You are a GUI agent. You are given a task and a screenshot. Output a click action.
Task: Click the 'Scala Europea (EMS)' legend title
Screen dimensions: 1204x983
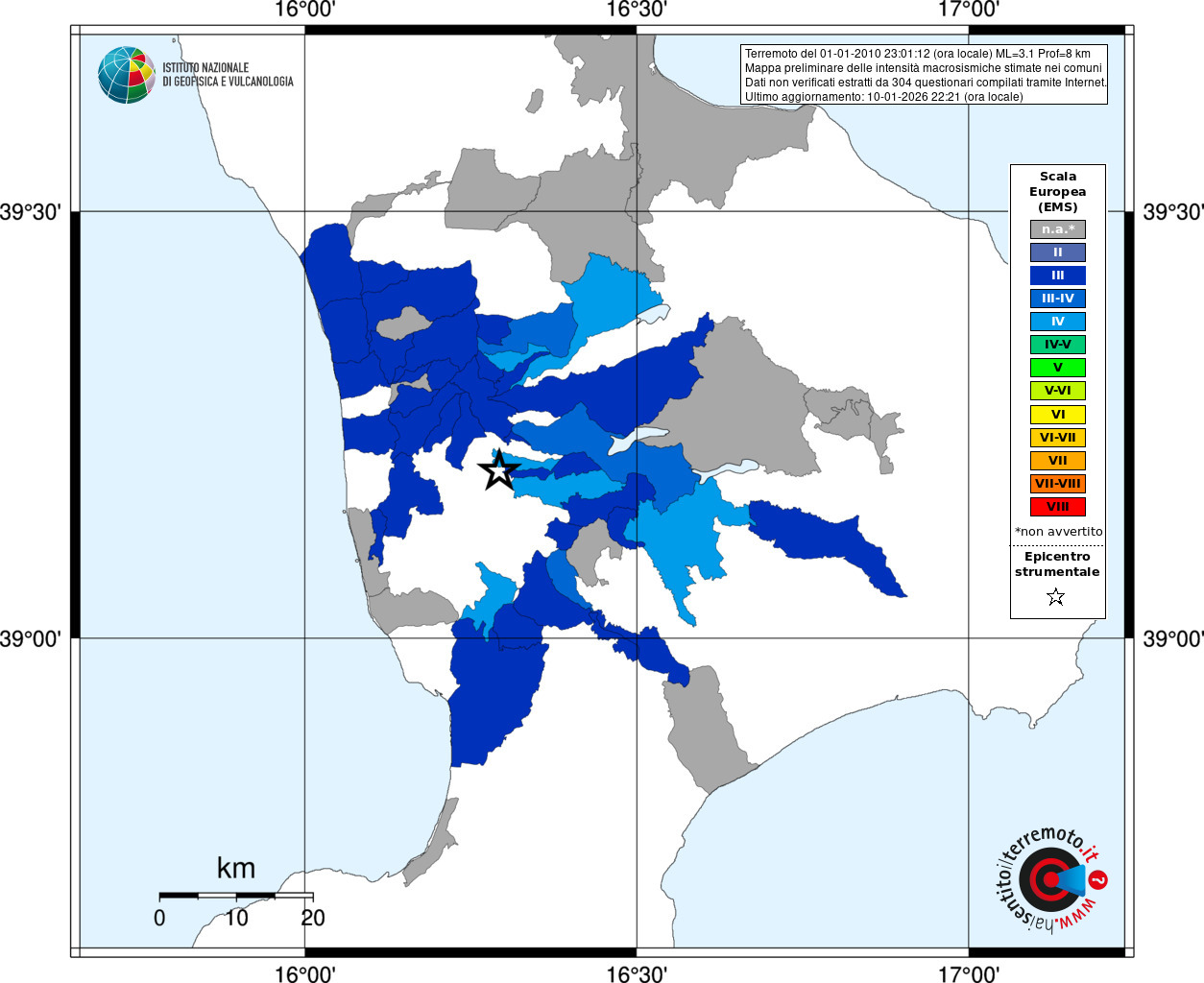[x=1058, y=192]
